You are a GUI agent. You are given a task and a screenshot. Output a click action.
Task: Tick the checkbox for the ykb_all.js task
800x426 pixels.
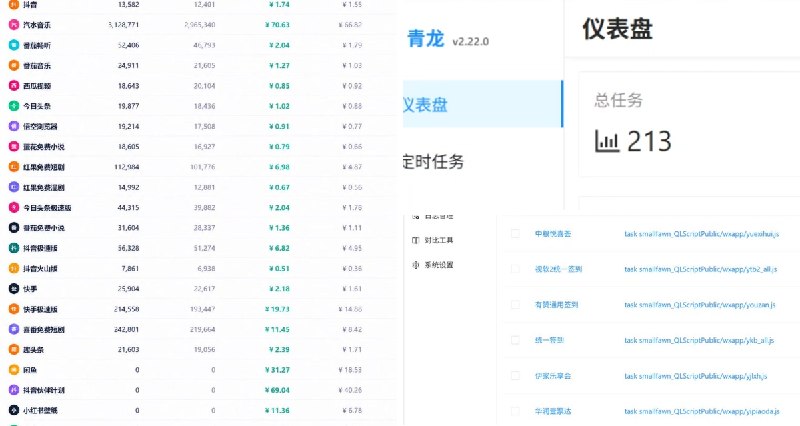515,340
